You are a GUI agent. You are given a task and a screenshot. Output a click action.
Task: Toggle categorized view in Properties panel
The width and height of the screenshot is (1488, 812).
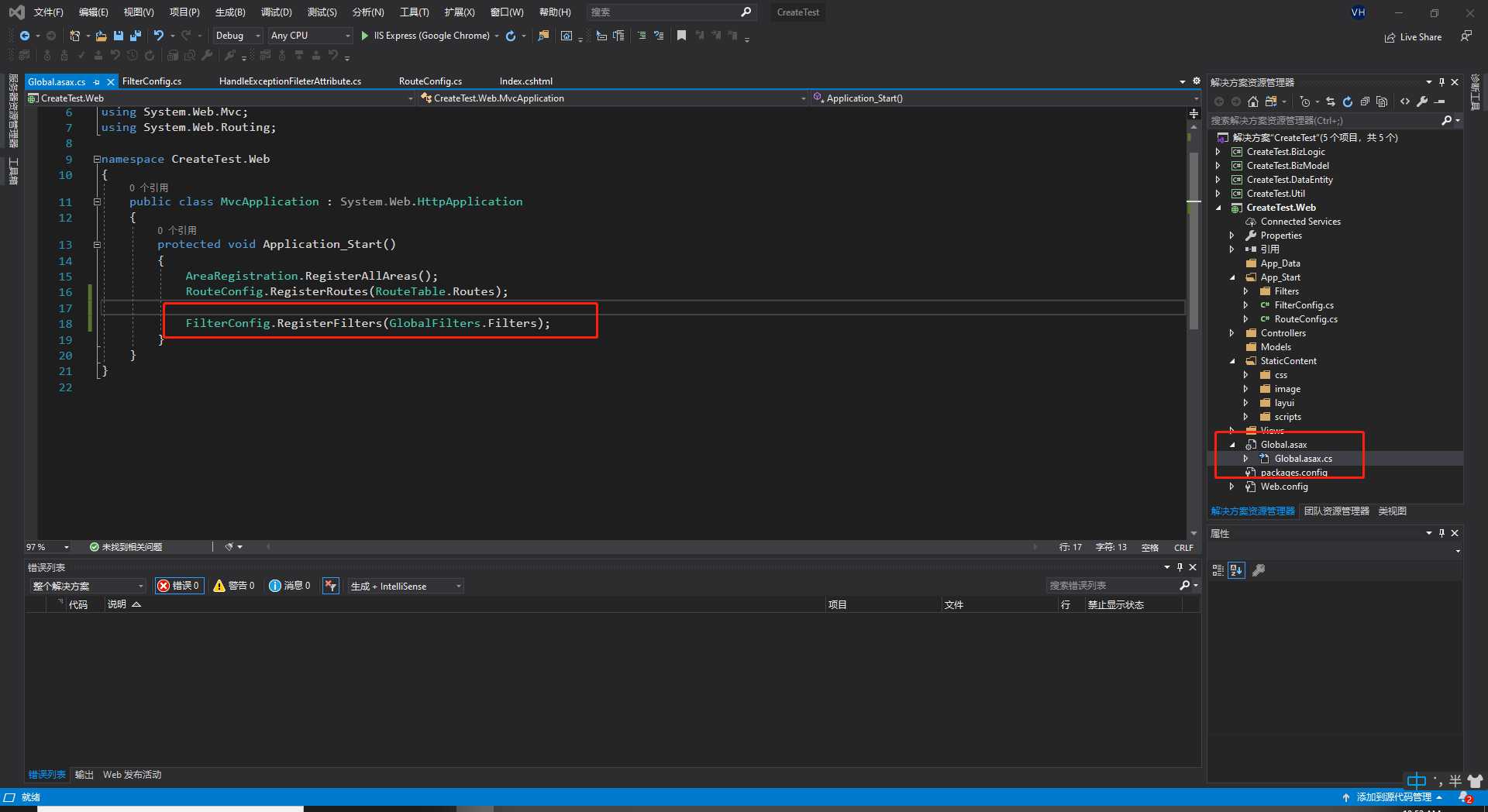(x=1218, y=570)
